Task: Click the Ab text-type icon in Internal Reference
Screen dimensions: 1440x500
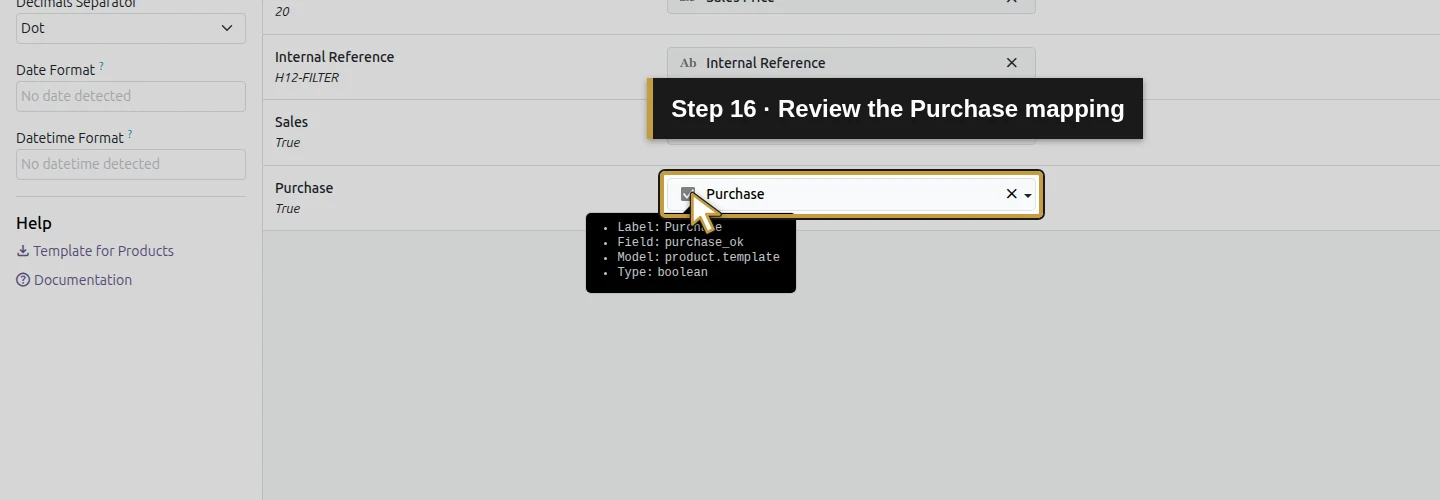Action: (688, 63)
